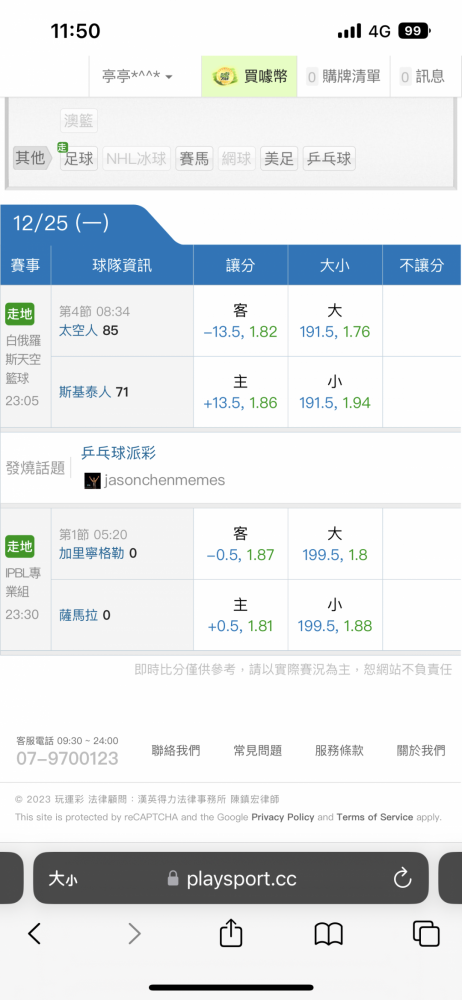The height and width of the screenshot is (1000, 462).
Task: Tap the Safari back arrow
Action: 34,934
